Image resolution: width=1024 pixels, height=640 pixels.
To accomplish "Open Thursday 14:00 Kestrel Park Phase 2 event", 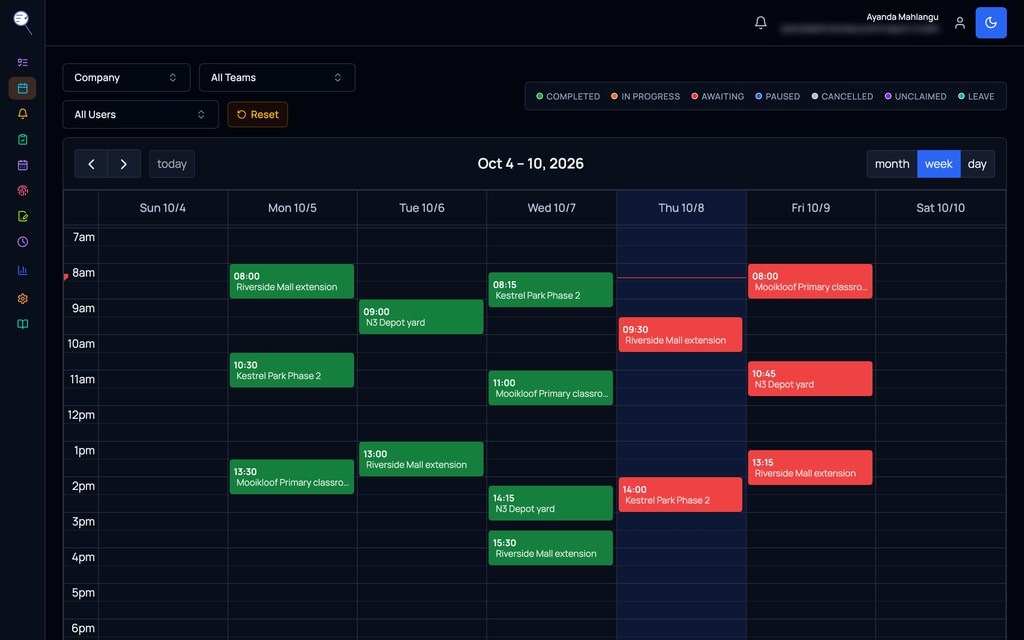I will (680, 494).
